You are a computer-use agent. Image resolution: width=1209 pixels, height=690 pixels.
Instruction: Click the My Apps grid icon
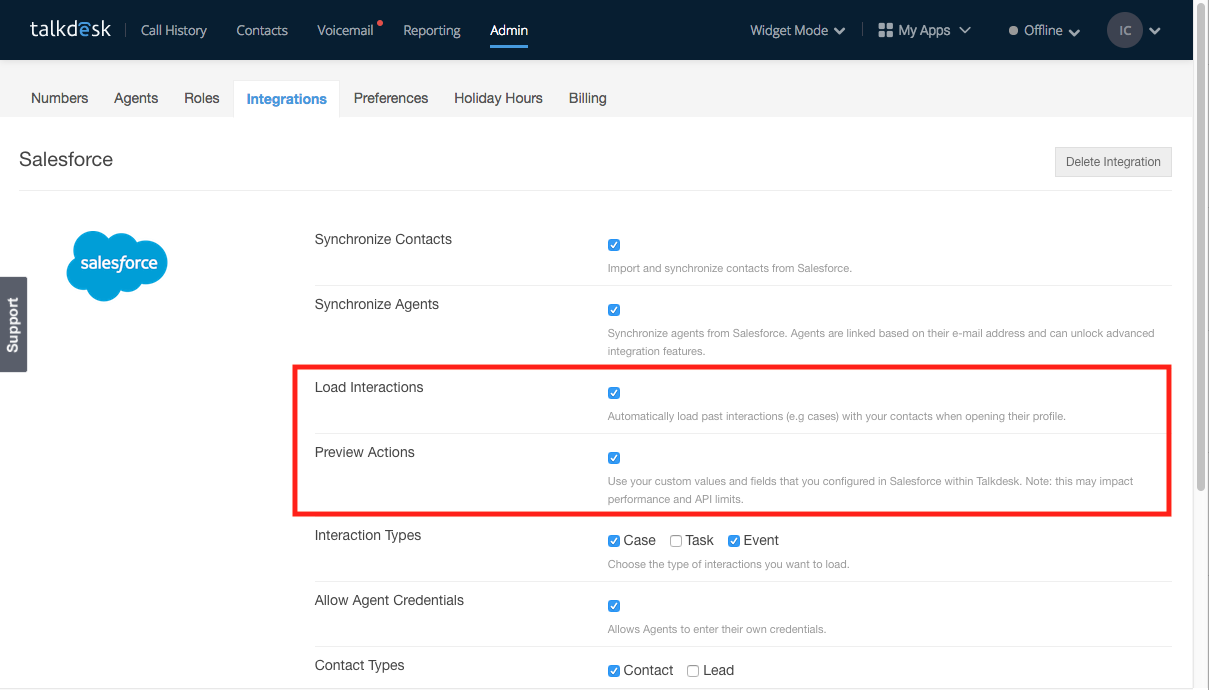tap(885, 30)
